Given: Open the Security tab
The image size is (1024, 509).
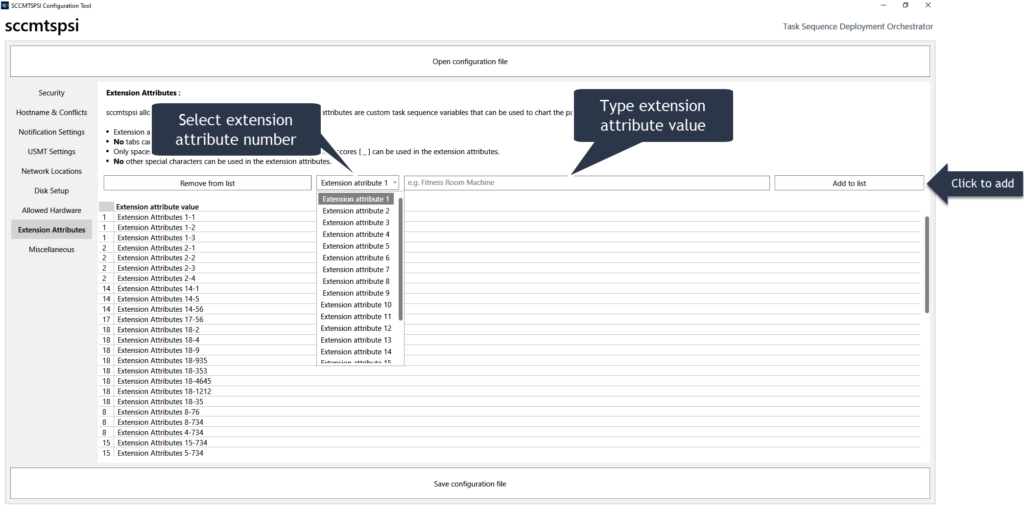Looking at the screenshot, I should pyautogui.click(x=51, y=93).
